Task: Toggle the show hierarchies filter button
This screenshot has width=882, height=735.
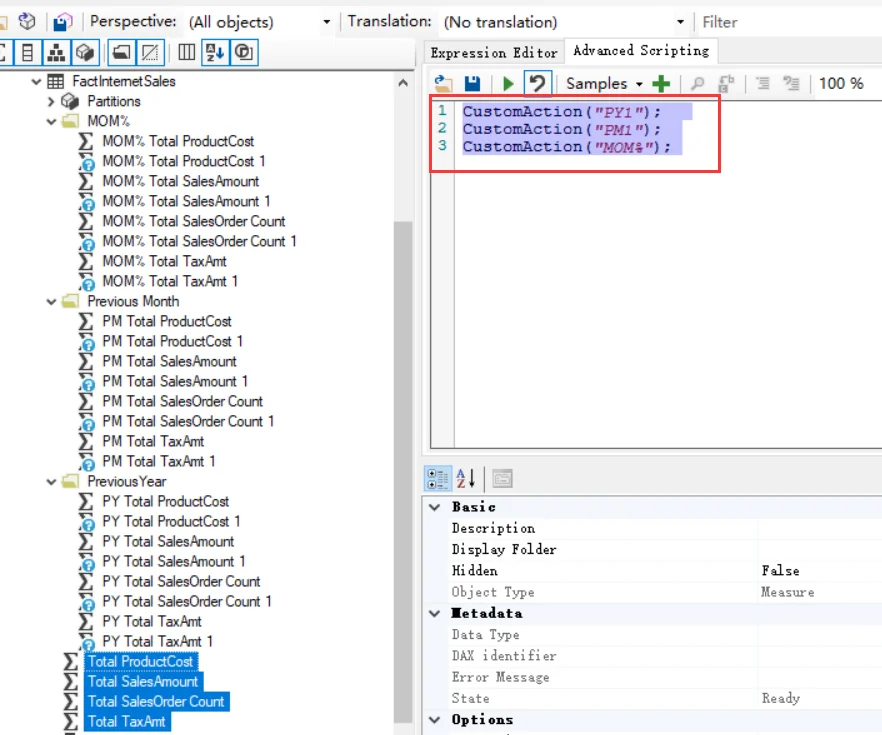Action: pos(56,53)
